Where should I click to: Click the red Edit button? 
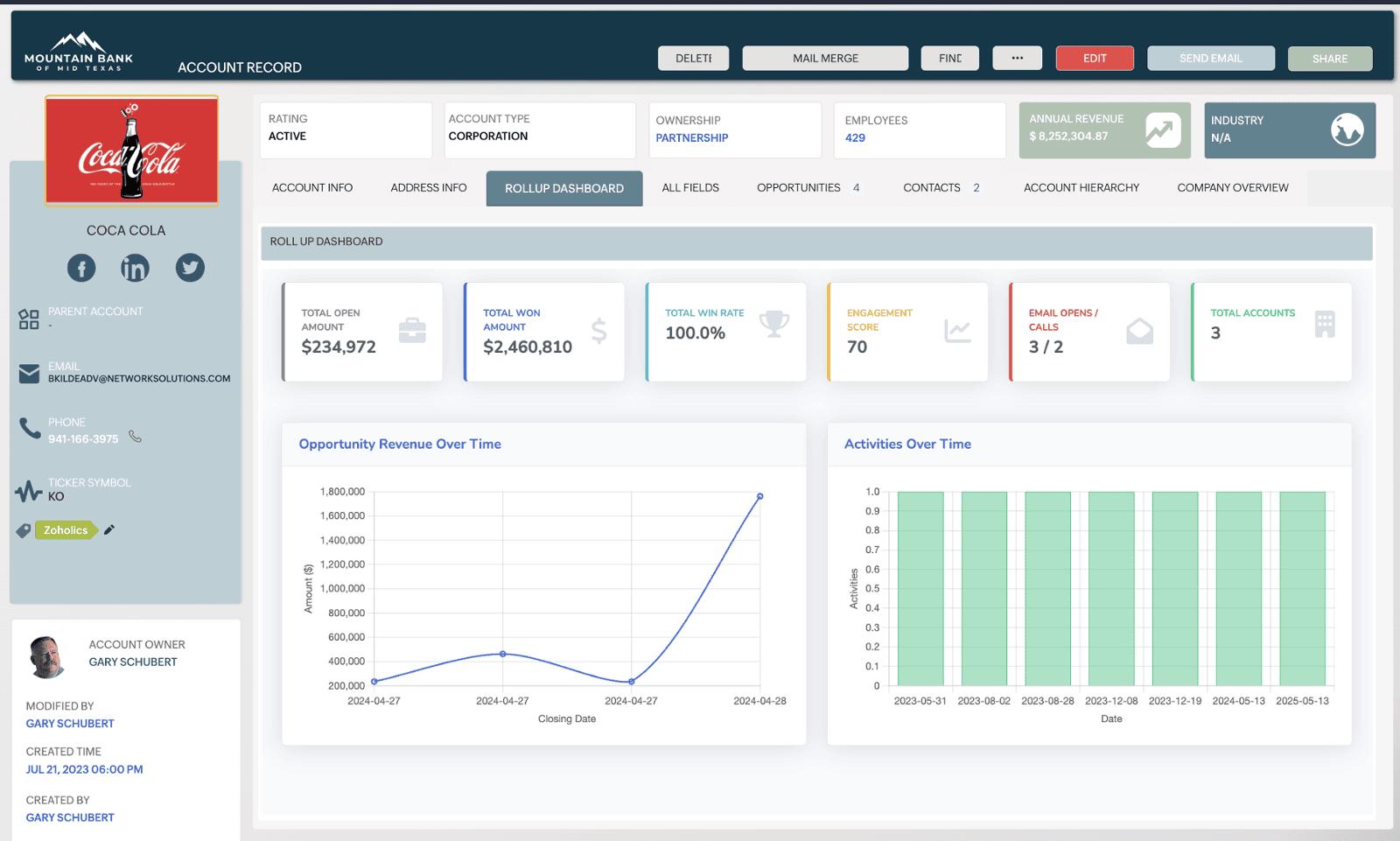[x=1095, y=58]
